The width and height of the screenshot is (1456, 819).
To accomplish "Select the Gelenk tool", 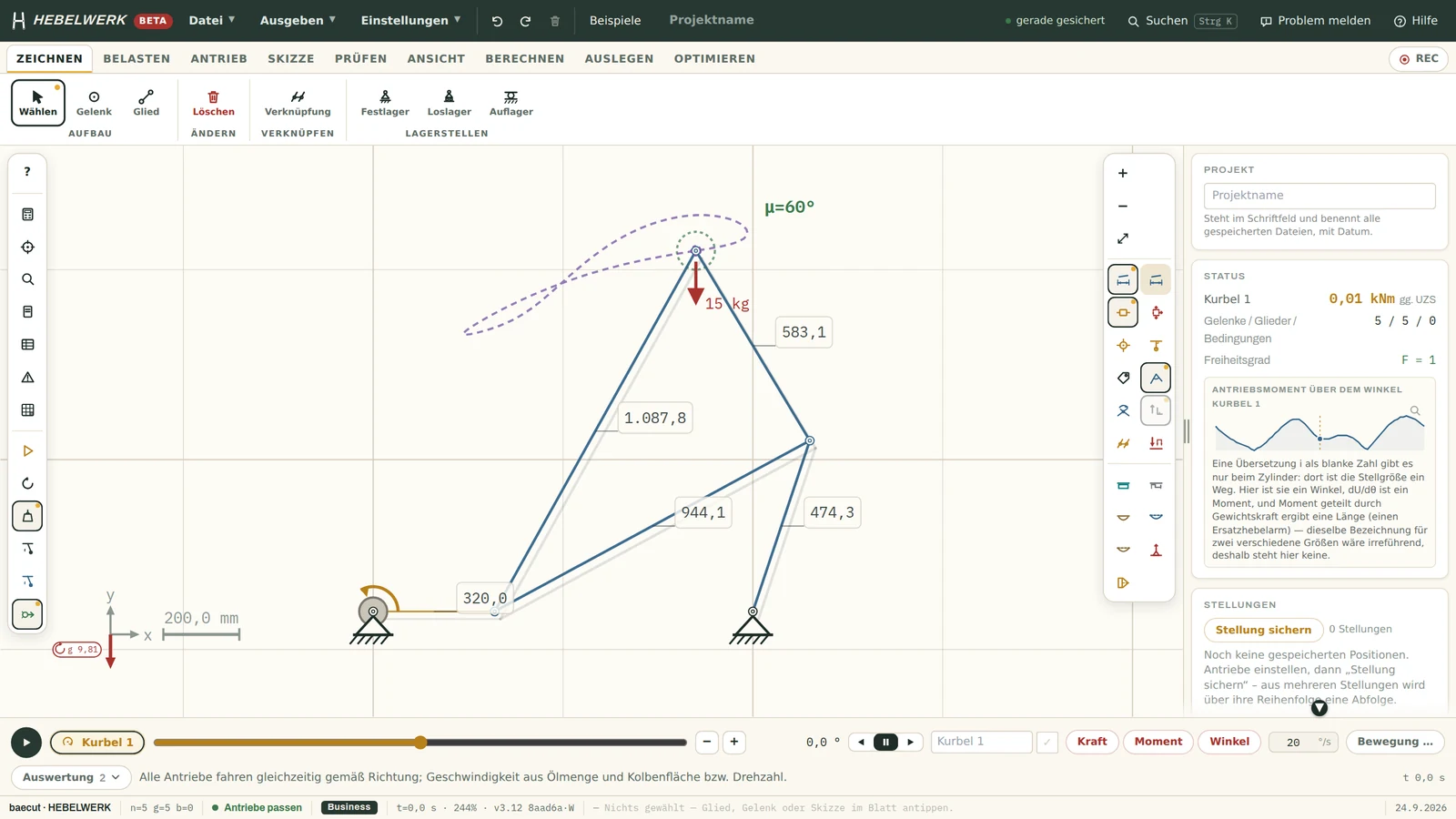I will (x=94, y=103).
